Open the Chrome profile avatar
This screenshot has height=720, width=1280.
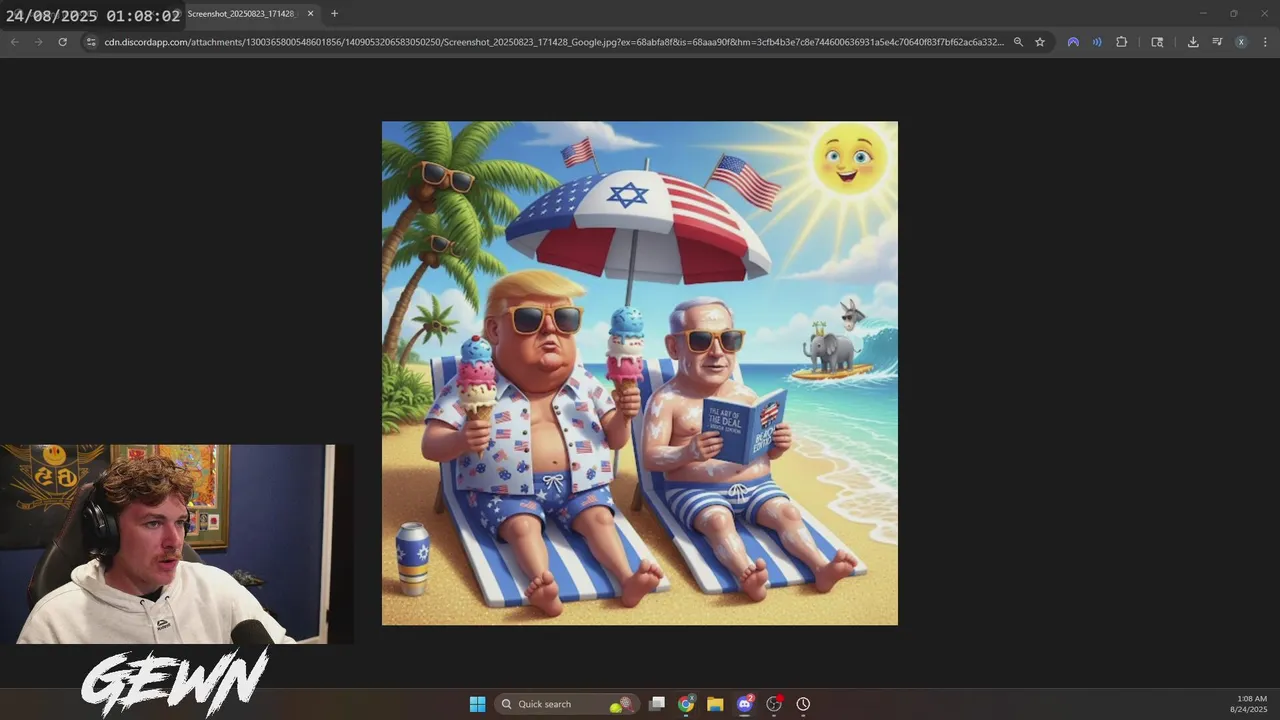point(1241,42)
